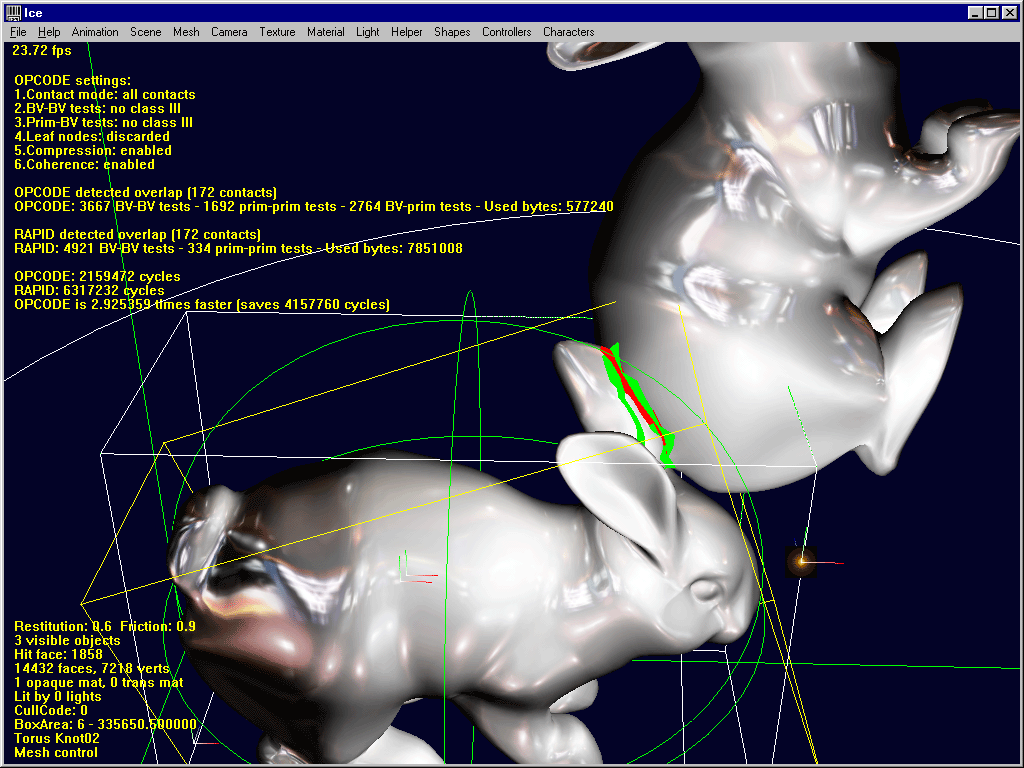Open the Material menu
The width and height of the screenshot is (1024, 768).
[326, 32]
